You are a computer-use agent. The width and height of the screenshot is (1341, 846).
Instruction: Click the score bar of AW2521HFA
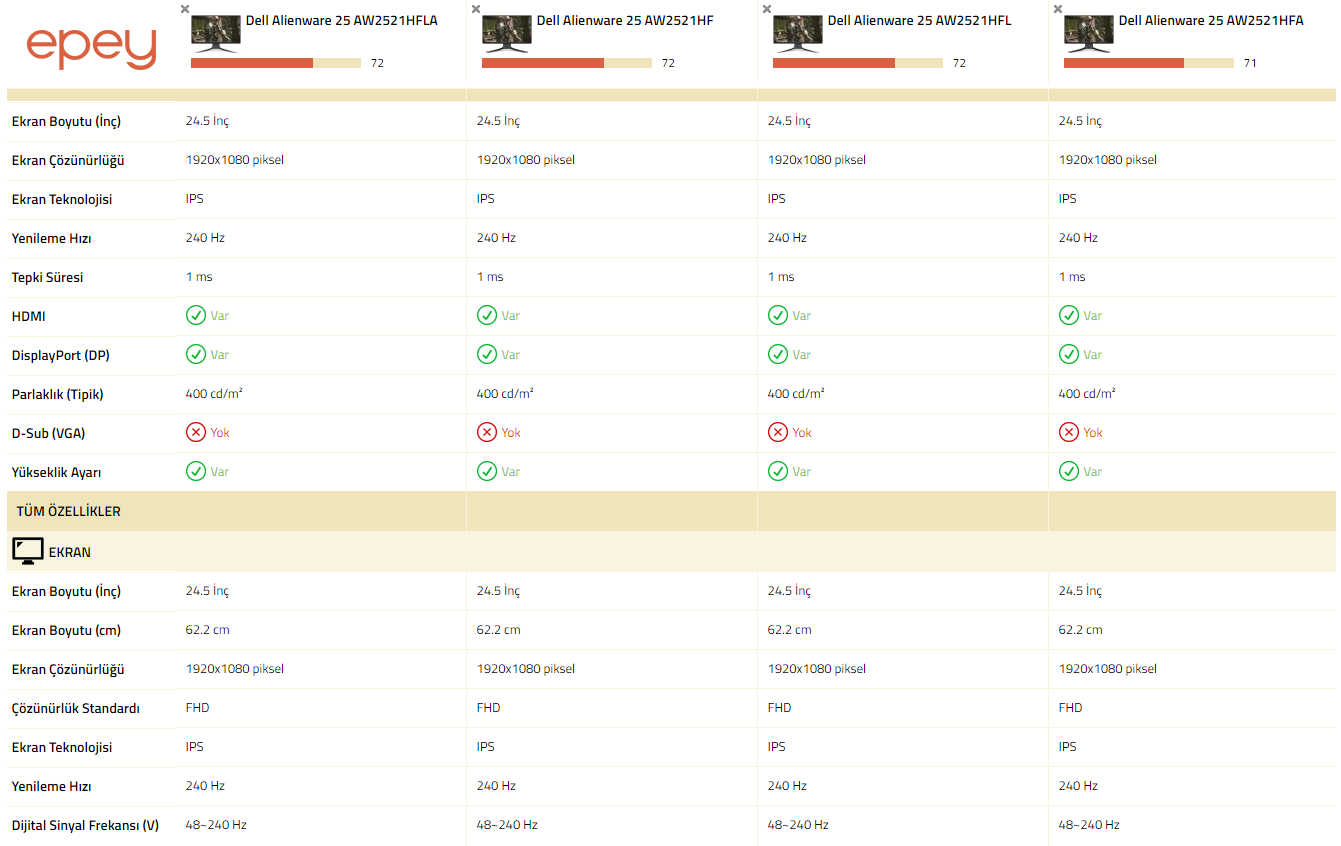tap(1149, 63)
